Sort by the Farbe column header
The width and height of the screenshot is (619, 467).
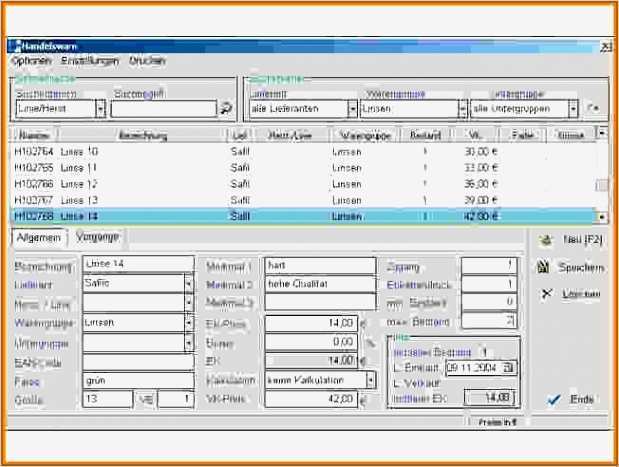pos(523,135)
